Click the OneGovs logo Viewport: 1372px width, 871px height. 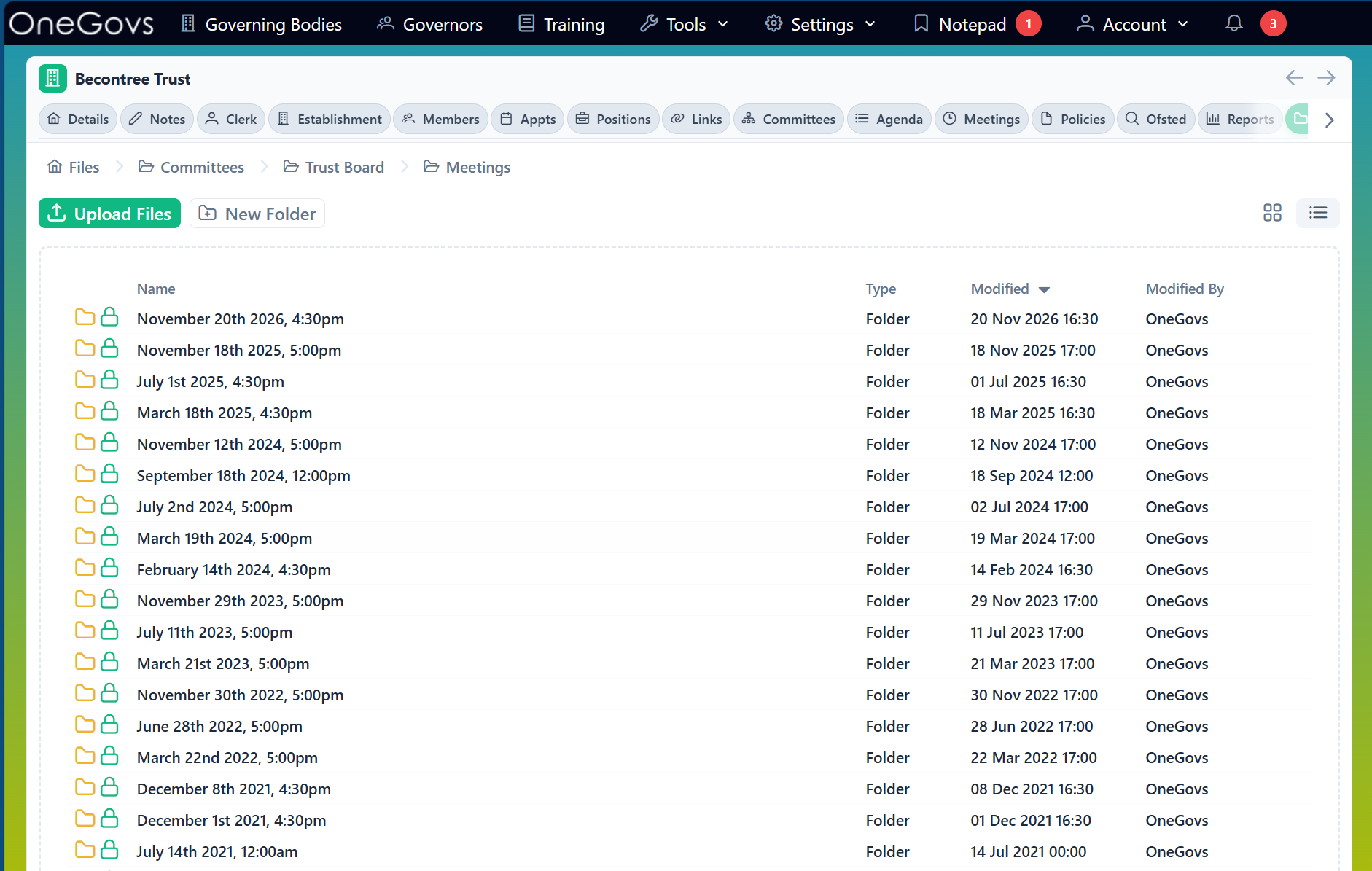pyautogui.click(x=82, y=24)
